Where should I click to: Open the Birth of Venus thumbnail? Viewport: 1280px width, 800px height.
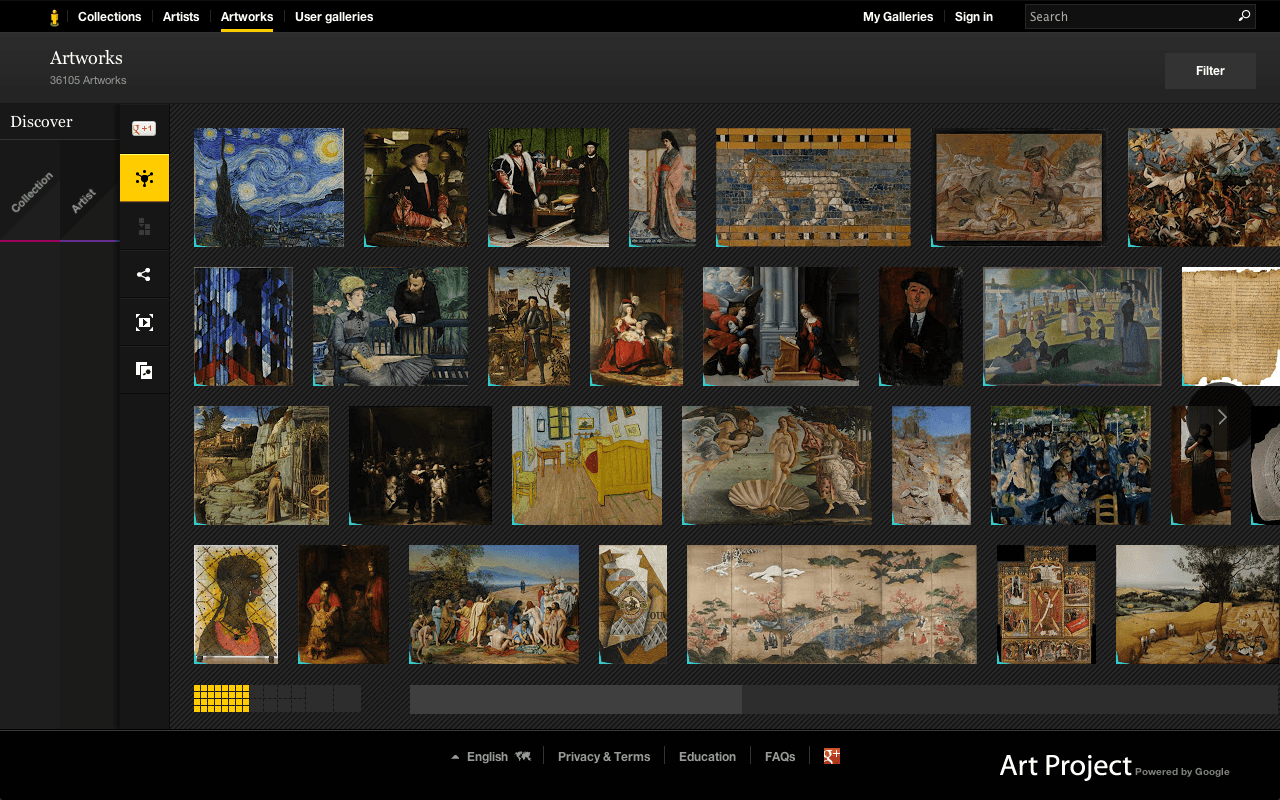point(777,465)
